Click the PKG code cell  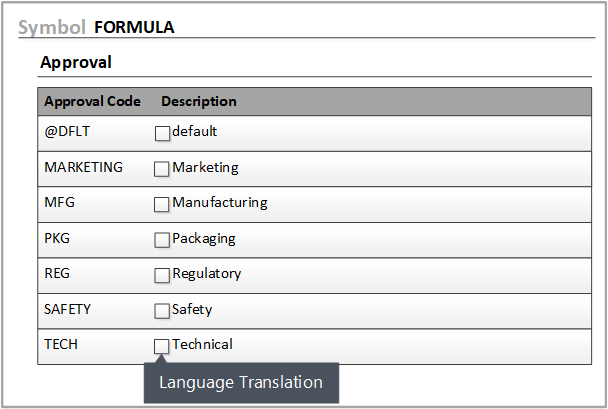[58, 238]
